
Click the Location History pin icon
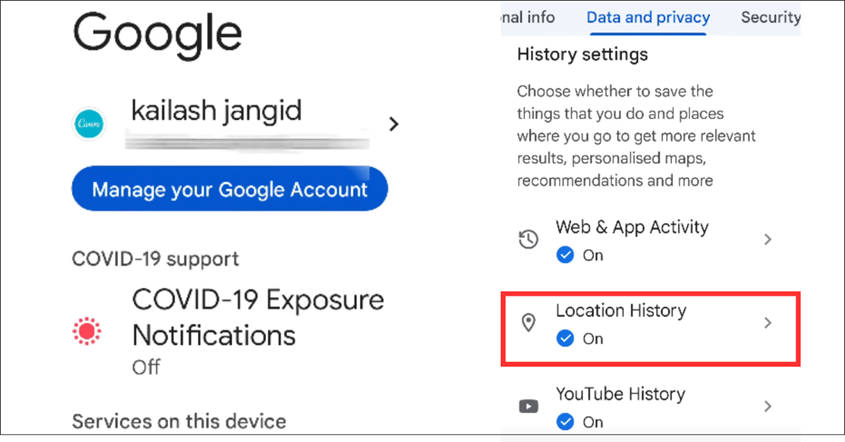(x=529, y=322)
